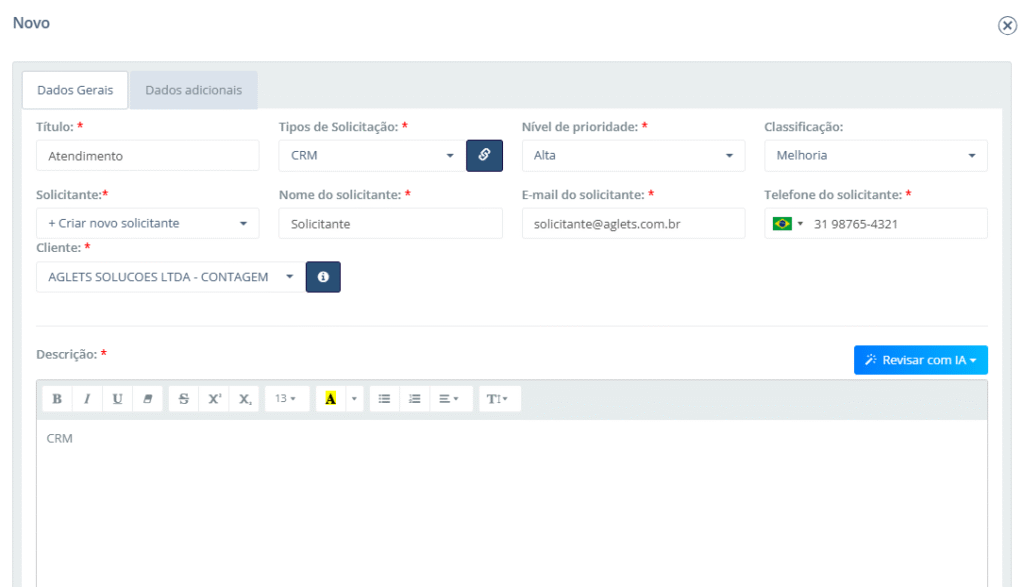Apply the yellow highlight text color

pyautogui.click(x=330, y=399)
